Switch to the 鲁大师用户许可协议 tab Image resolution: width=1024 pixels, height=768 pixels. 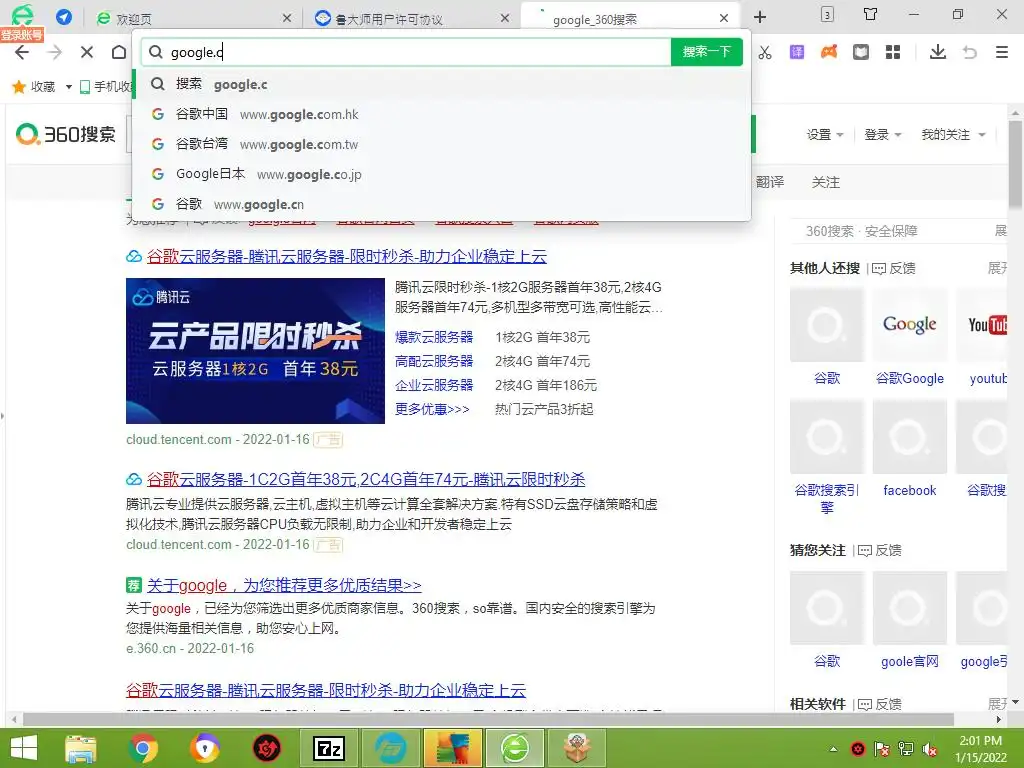click(411, 19)
